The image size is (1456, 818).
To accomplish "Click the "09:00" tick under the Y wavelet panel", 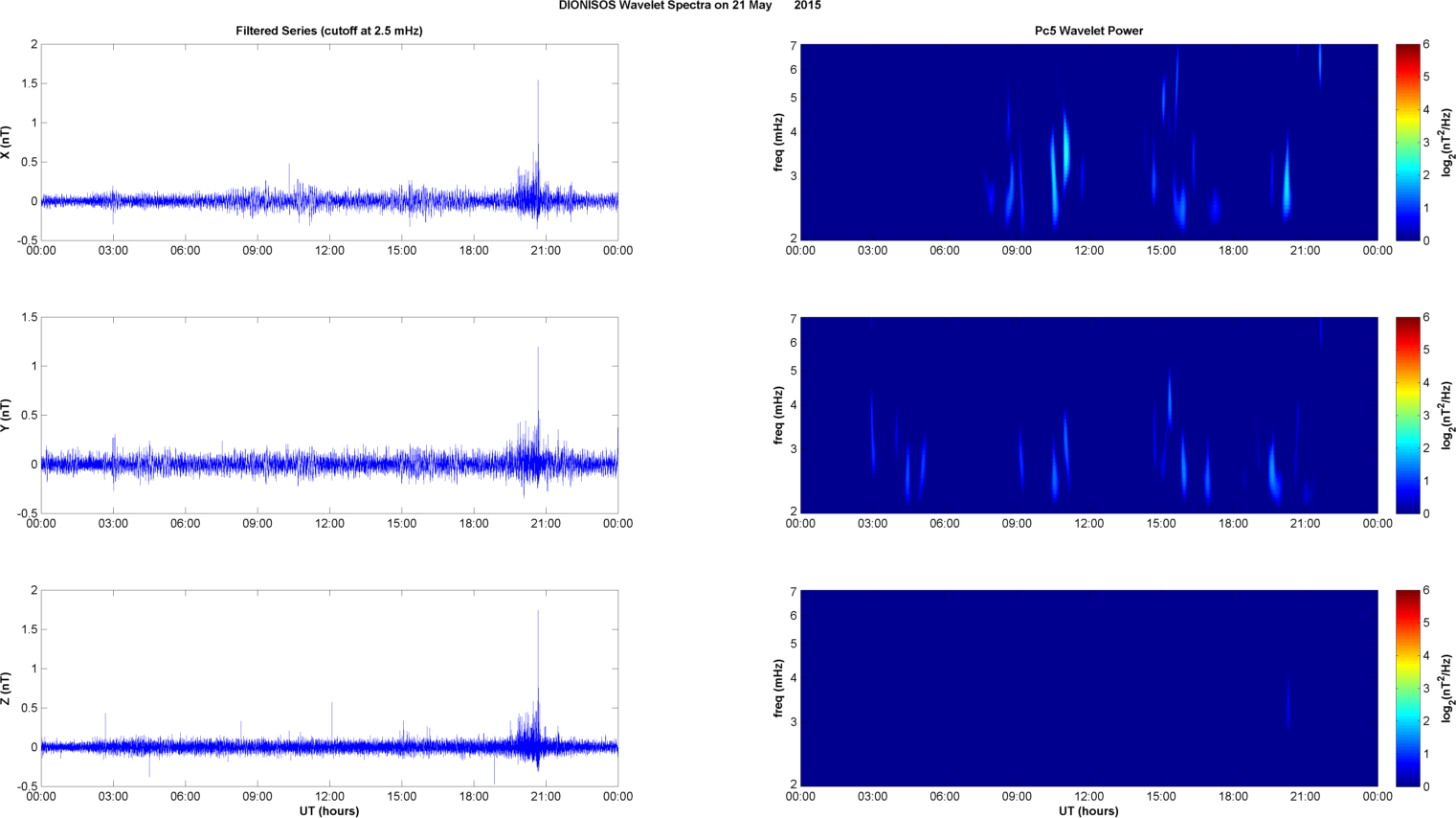I will tap(1017, 524).
